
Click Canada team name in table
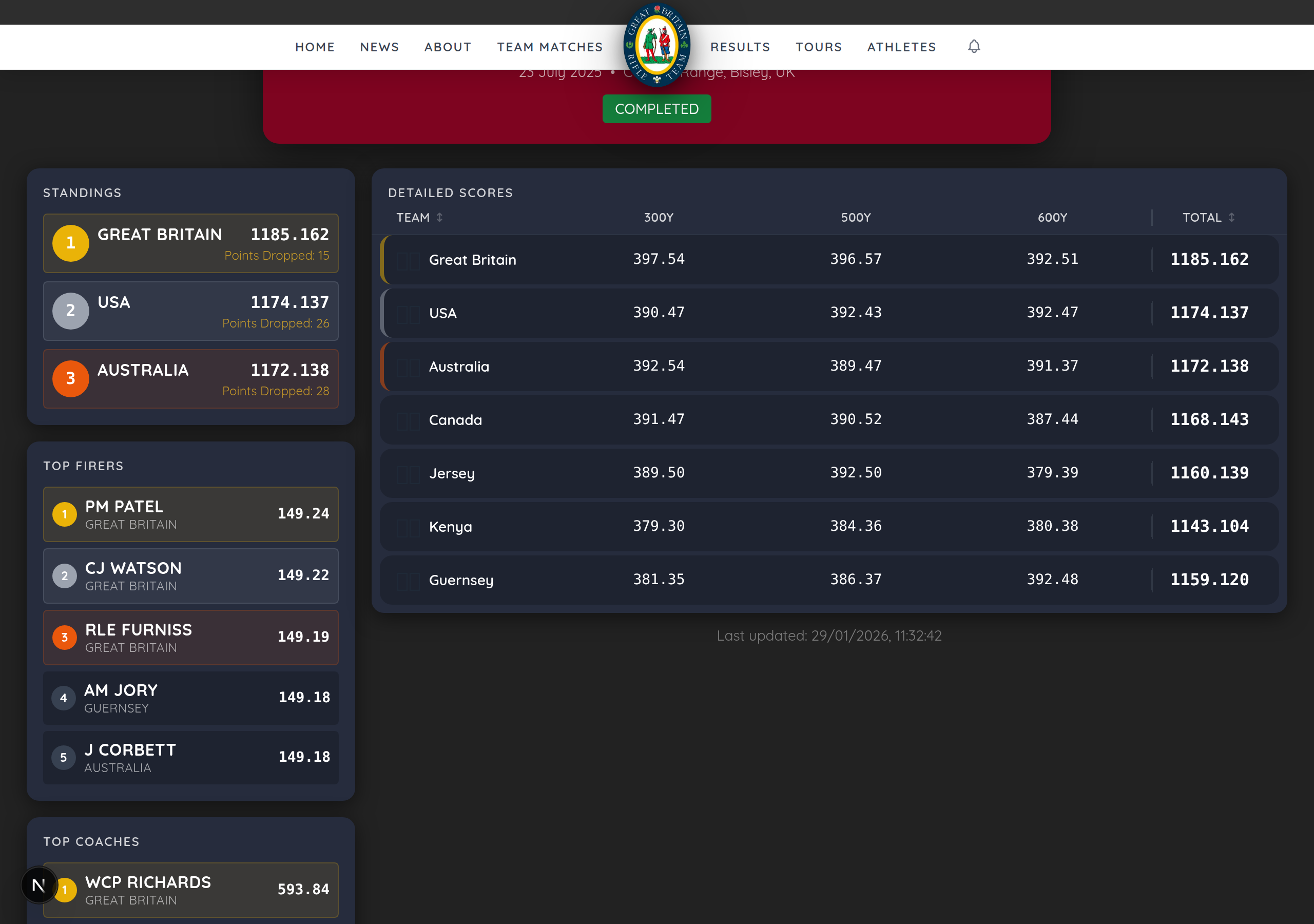tap(456, 420)
